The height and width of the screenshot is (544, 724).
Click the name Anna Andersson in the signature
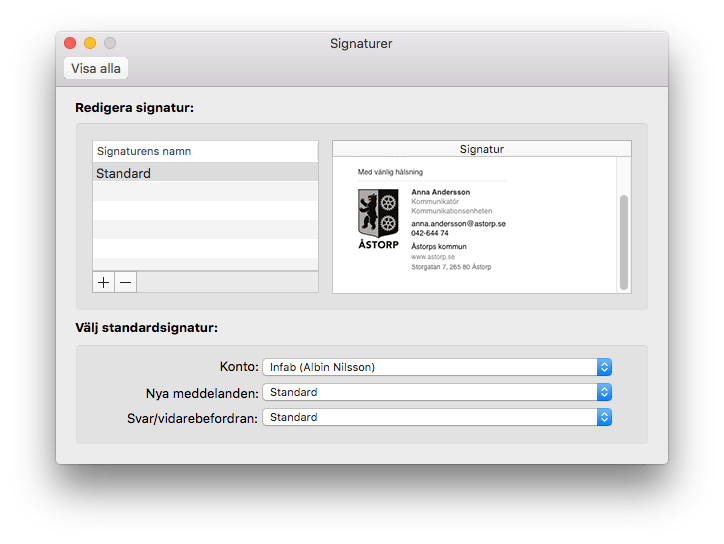click(440, 192)
